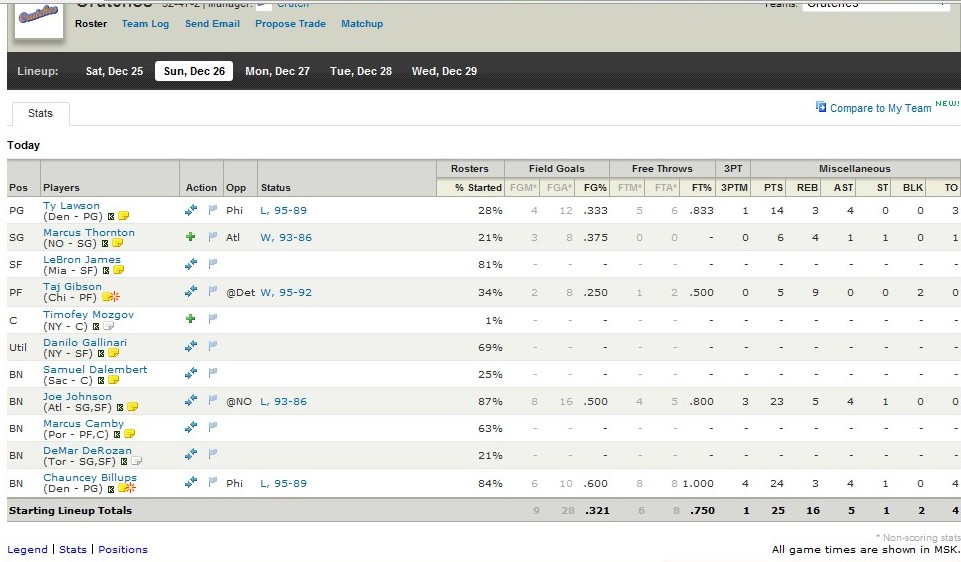
Task: Click the watch list flag for LeBron James
Action: 212,264
